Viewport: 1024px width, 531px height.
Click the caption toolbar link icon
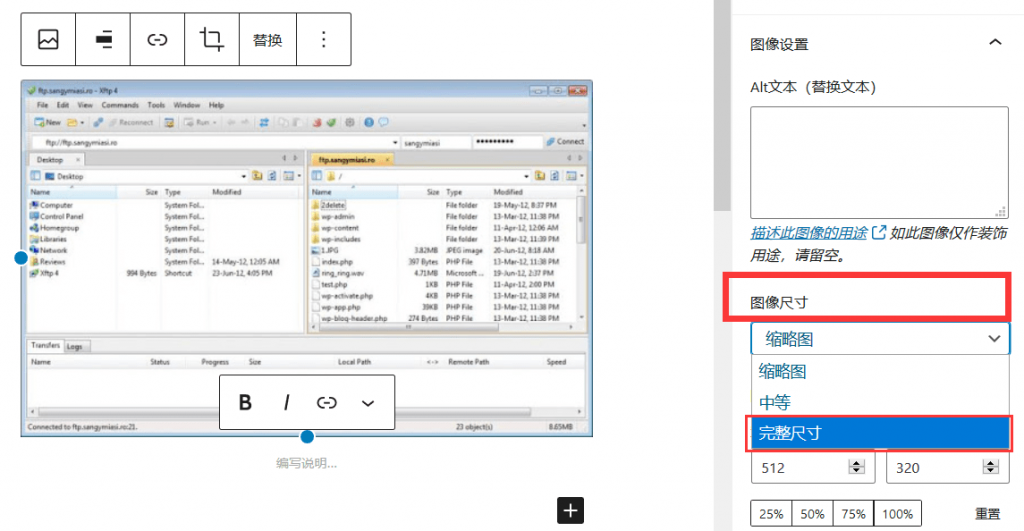(x=327, y=402)
